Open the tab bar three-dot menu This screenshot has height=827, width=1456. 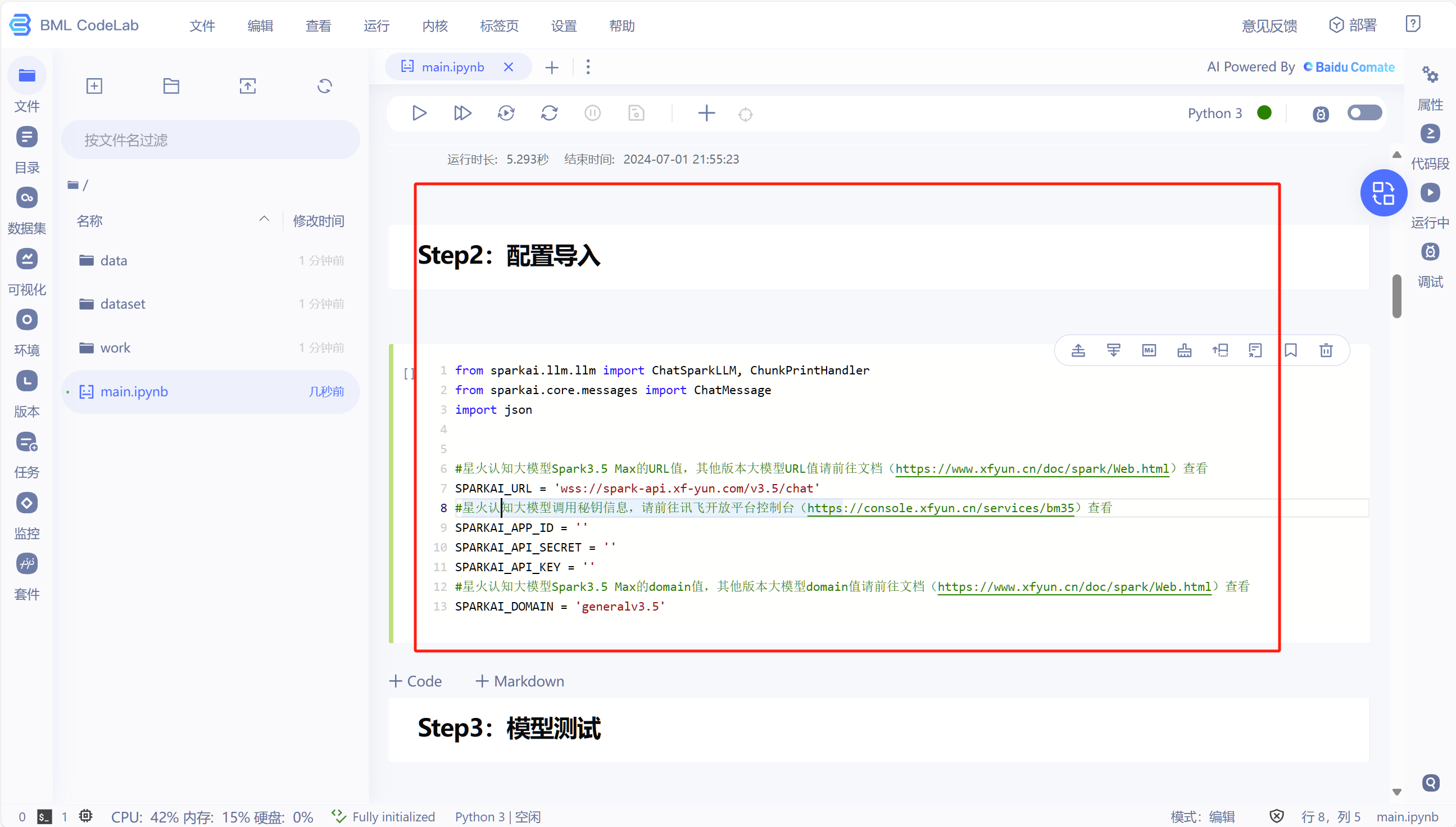[588, 67]
